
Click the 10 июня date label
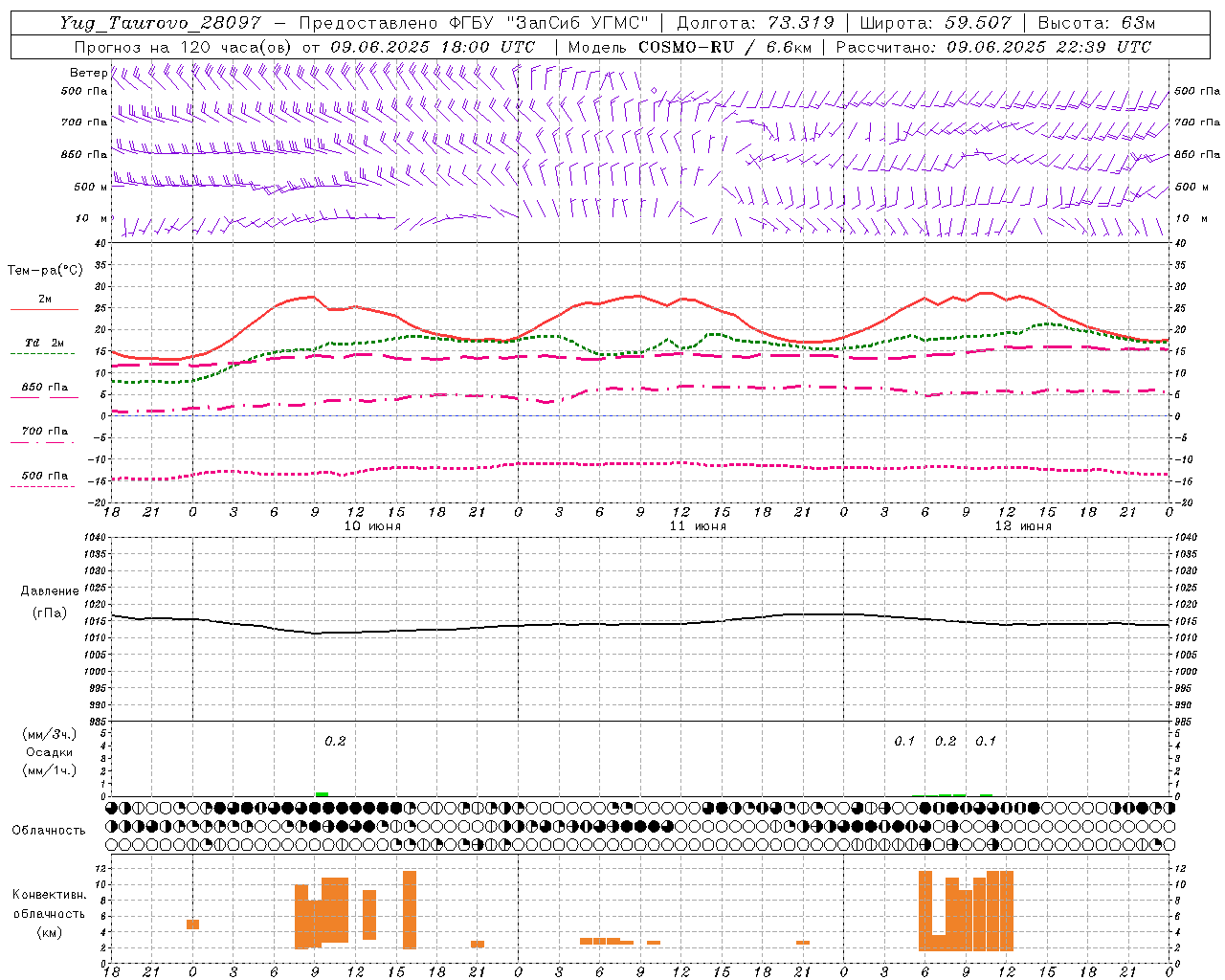point(372,526)
